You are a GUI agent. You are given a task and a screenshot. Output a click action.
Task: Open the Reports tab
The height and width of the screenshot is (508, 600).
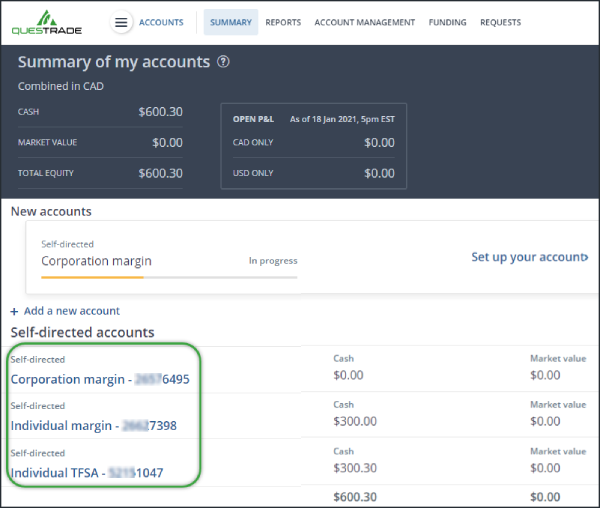(x=283, y=22)
